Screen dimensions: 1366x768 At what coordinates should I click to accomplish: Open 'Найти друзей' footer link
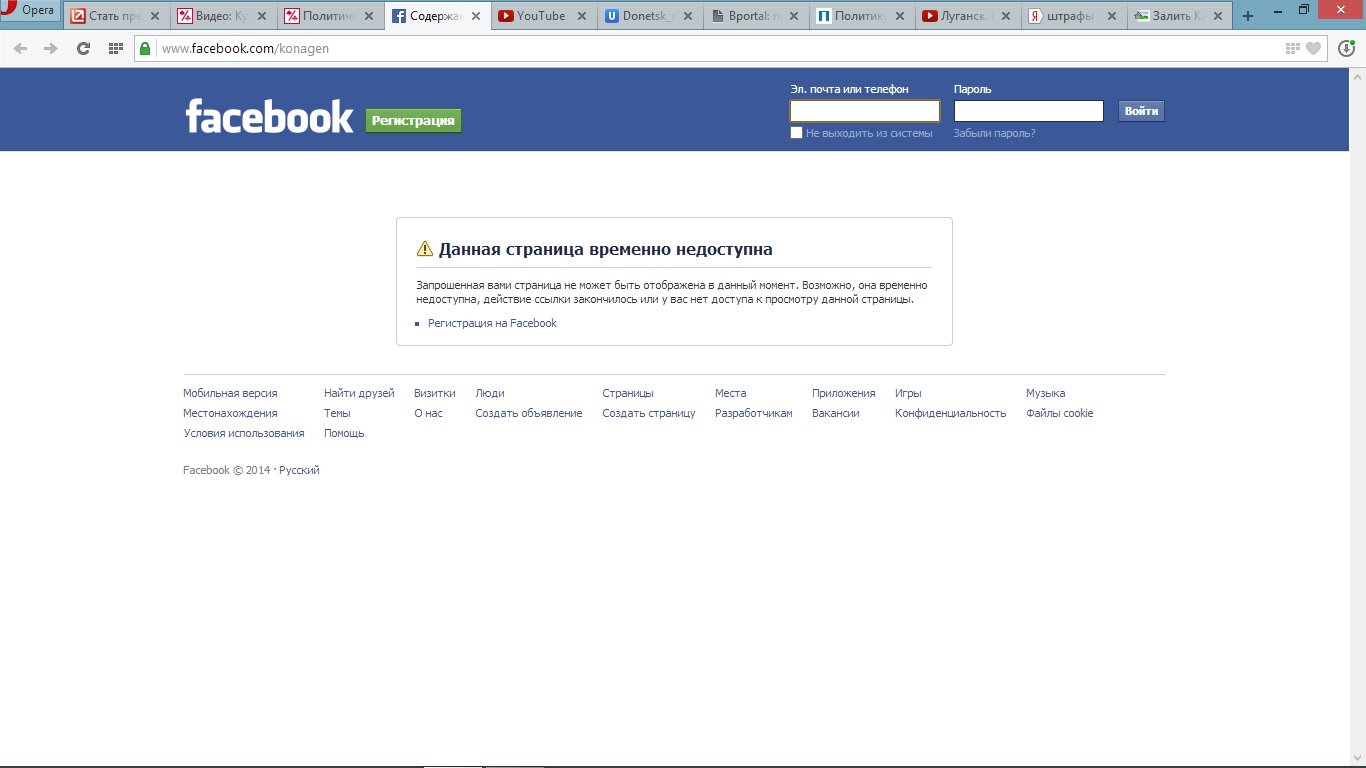point(359,393)
